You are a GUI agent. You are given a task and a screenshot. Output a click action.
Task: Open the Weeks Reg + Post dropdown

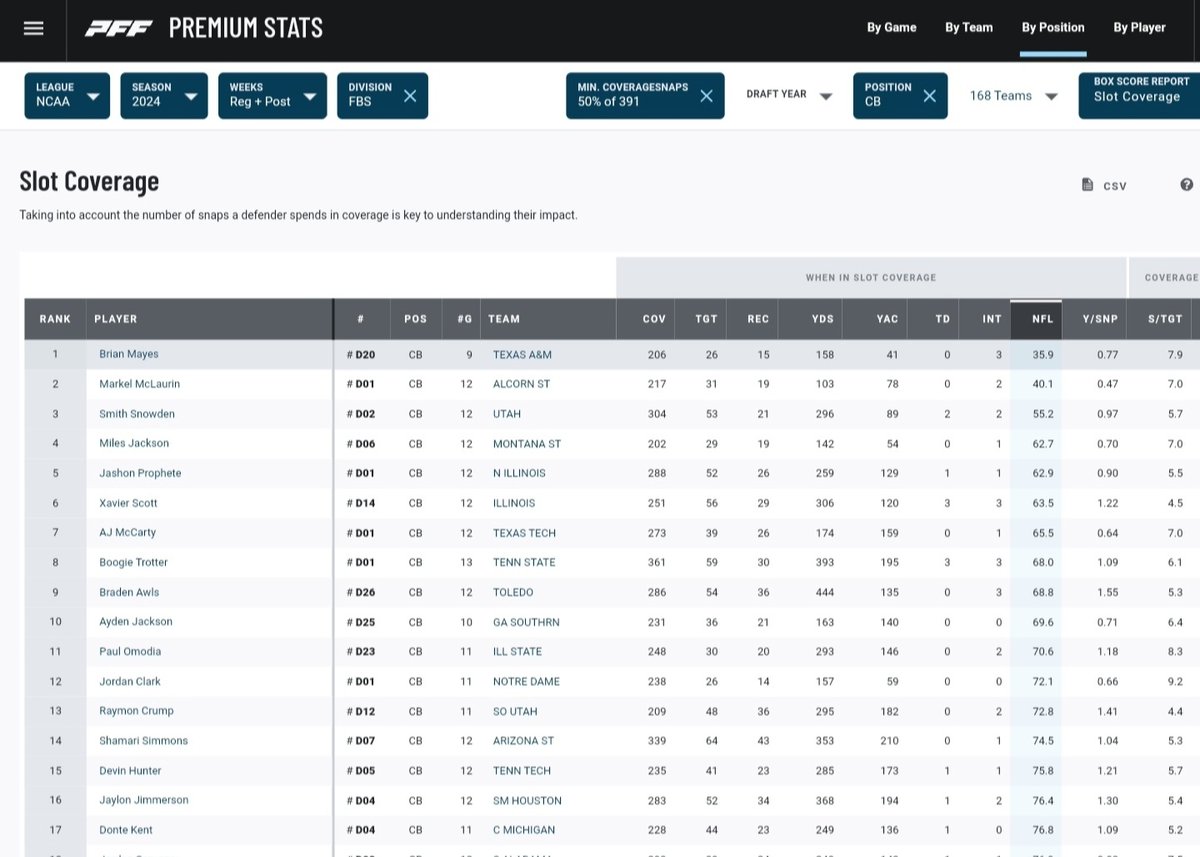pyautogui.click(x=272, y=95)
